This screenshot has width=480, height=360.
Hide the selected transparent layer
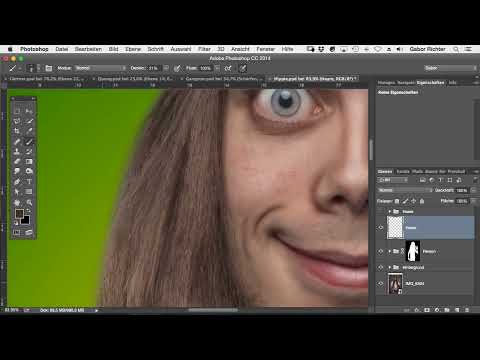coord(381,228)
